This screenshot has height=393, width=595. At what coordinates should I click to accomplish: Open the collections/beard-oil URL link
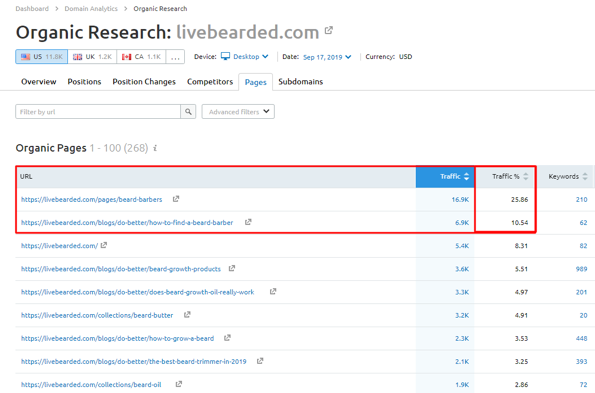pyautogui.click(x=91, y=384)
